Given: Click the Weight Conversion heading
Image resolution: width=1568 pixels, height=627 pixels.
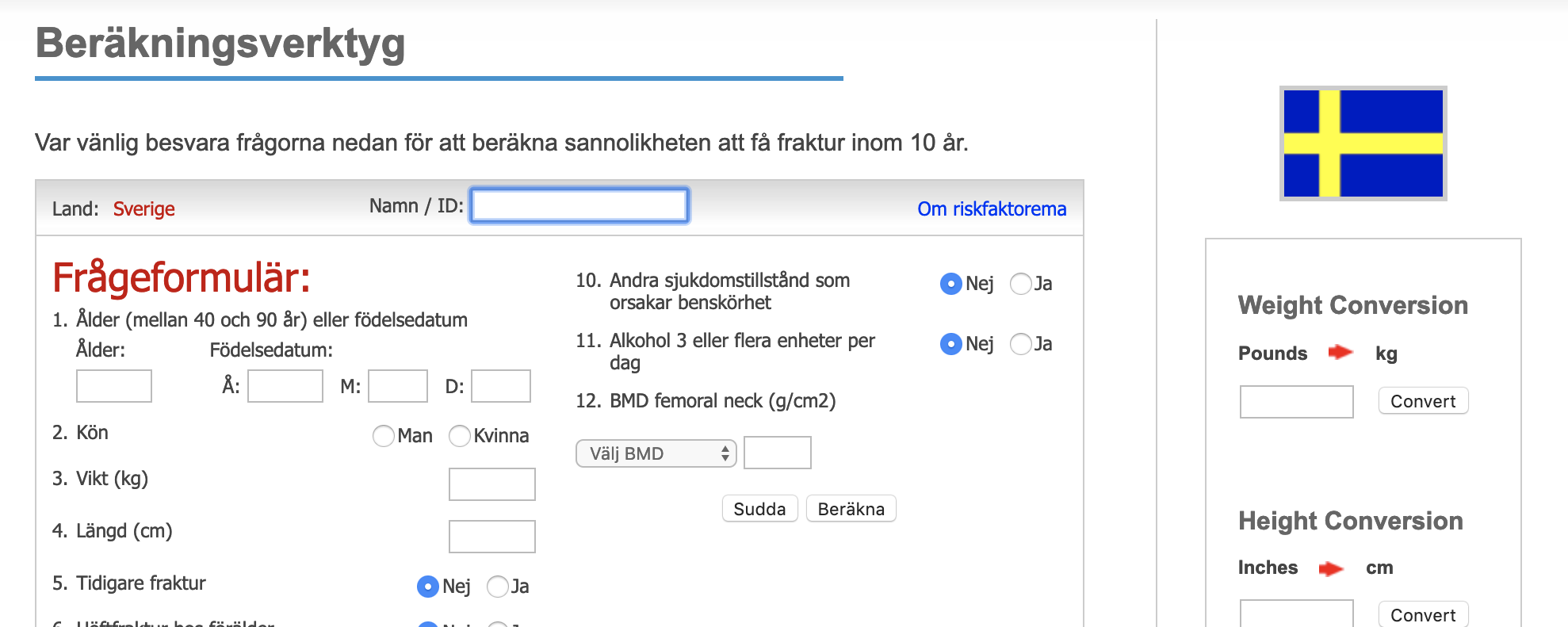Looking at the screenshot, I should (x=1353, y=305).
